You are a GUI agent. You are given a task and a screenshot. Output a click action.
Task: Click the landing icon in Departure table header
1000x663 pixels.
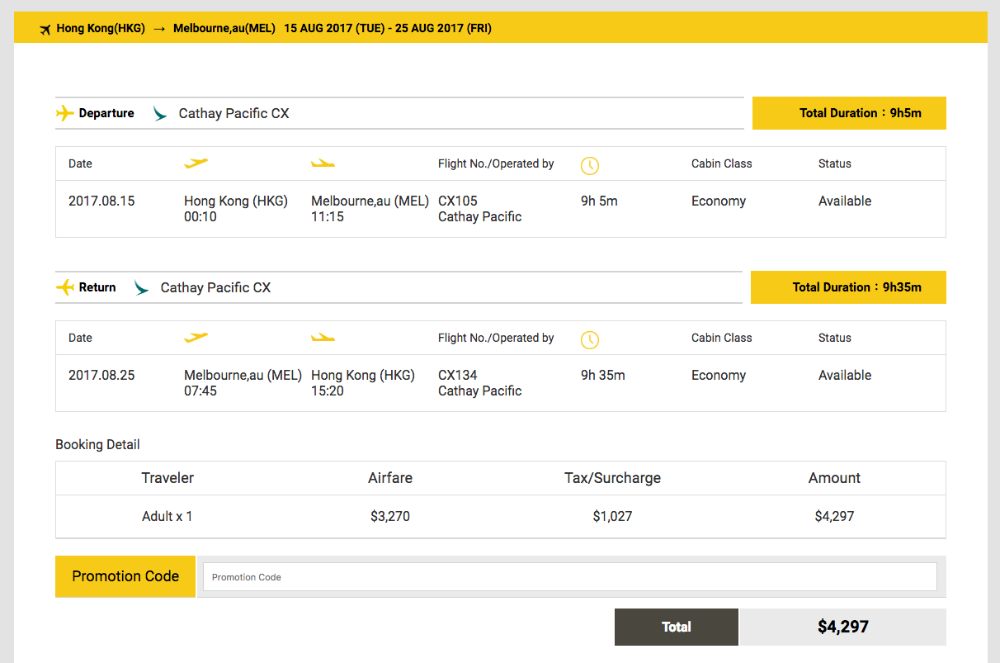tap(323, 164)
